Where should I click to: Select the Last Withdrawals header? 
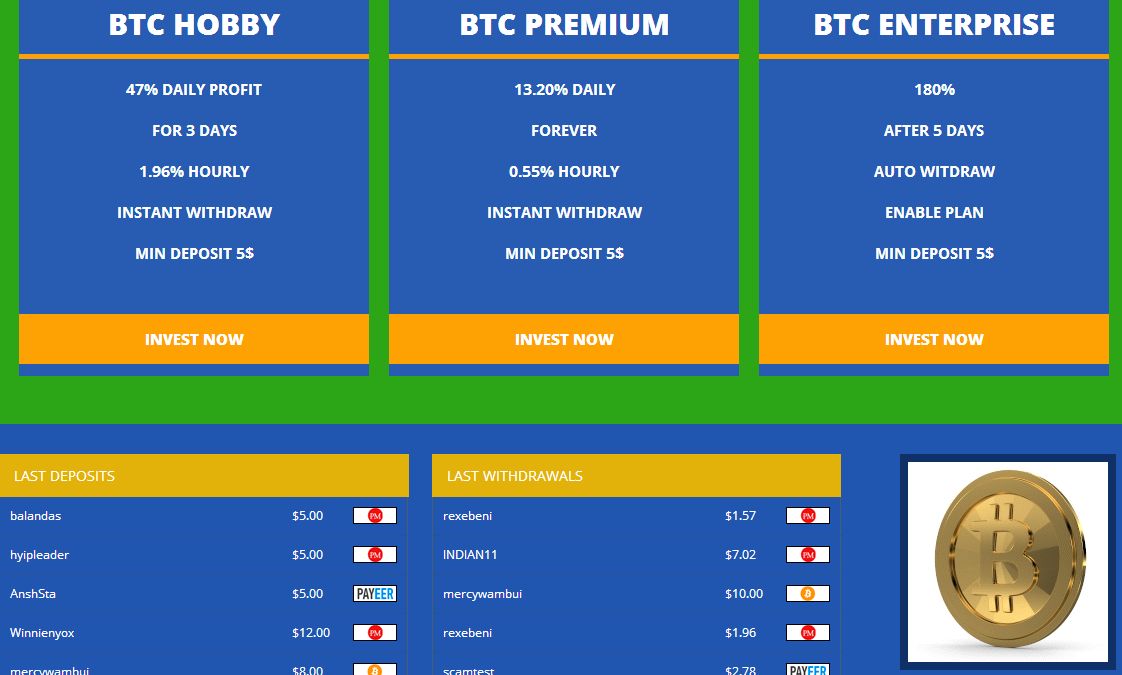coord(636,476)
